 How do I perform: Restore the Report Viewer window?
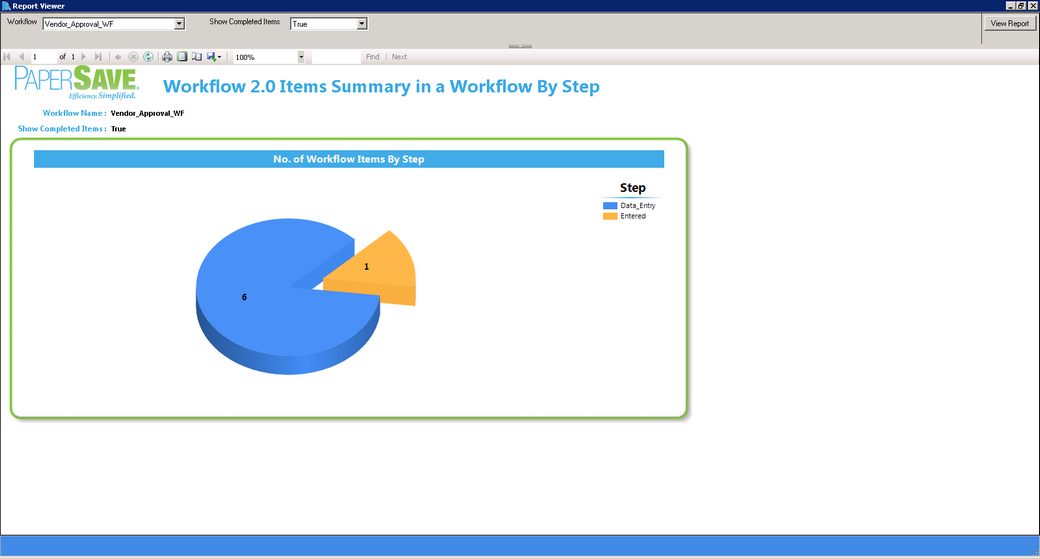tap(1021, 5)
